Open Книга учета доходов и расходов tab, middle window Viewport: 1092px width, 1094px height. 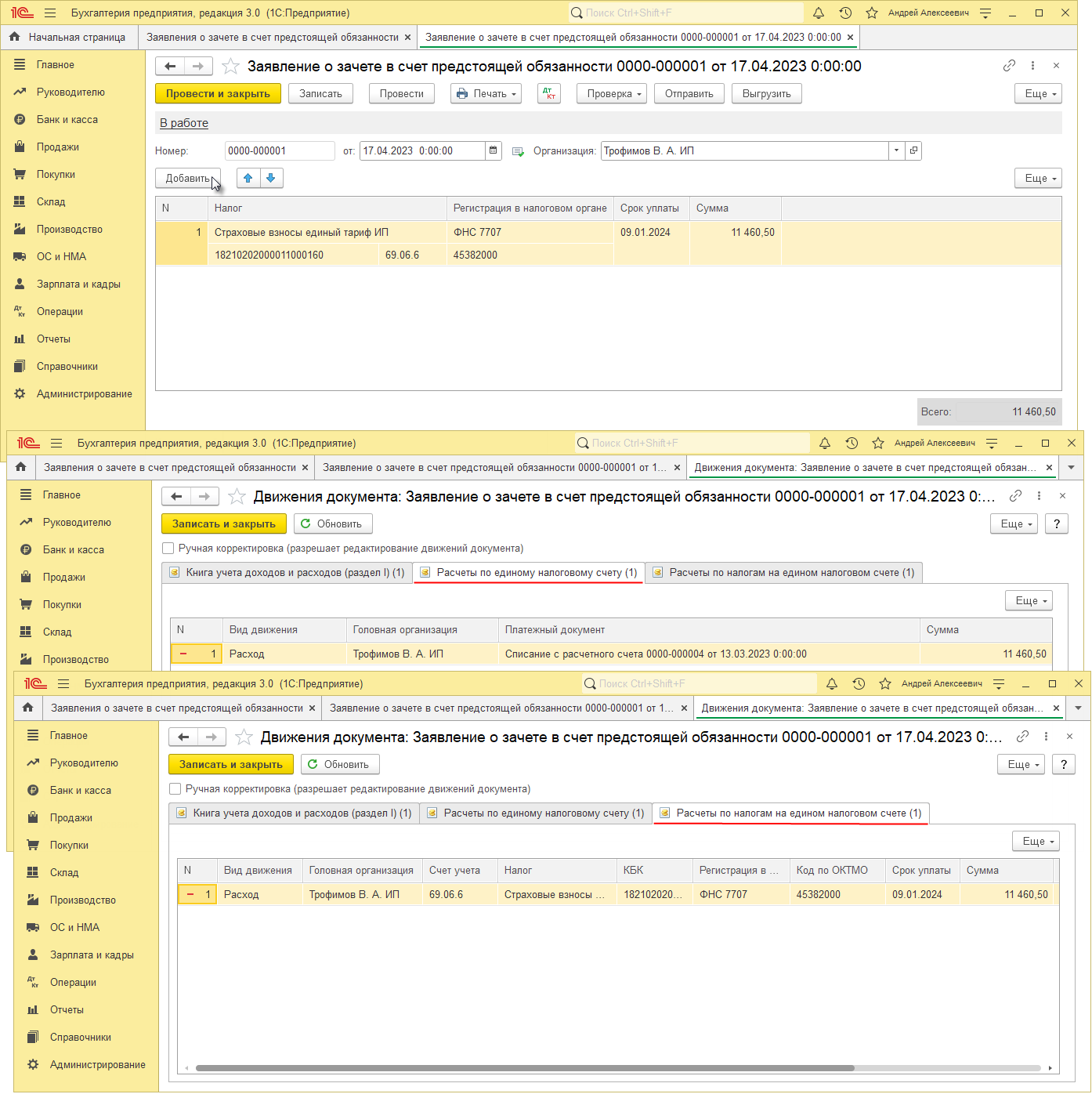287,573
